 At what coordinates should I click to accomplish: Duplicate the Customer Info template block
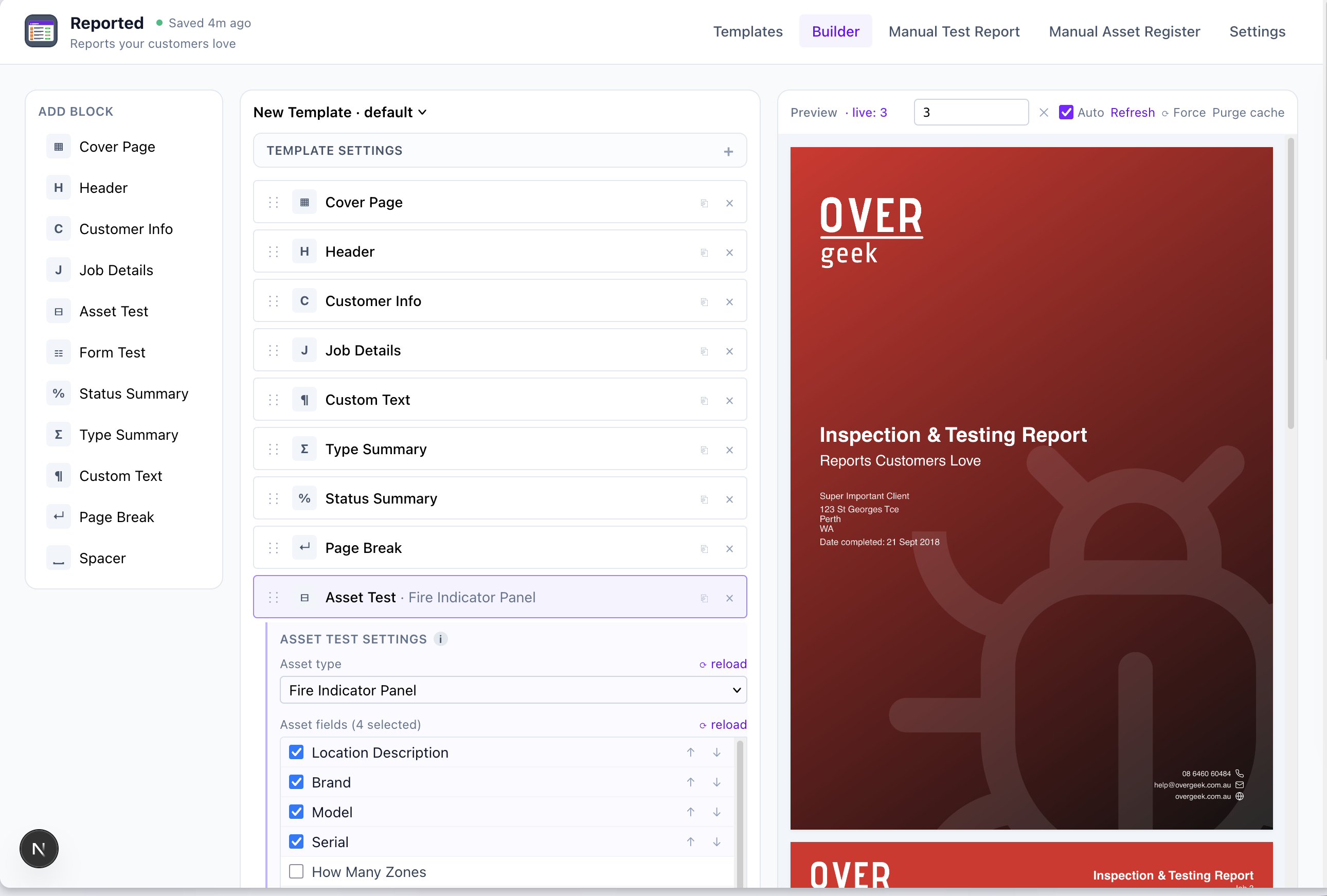(x=704, y=302)
